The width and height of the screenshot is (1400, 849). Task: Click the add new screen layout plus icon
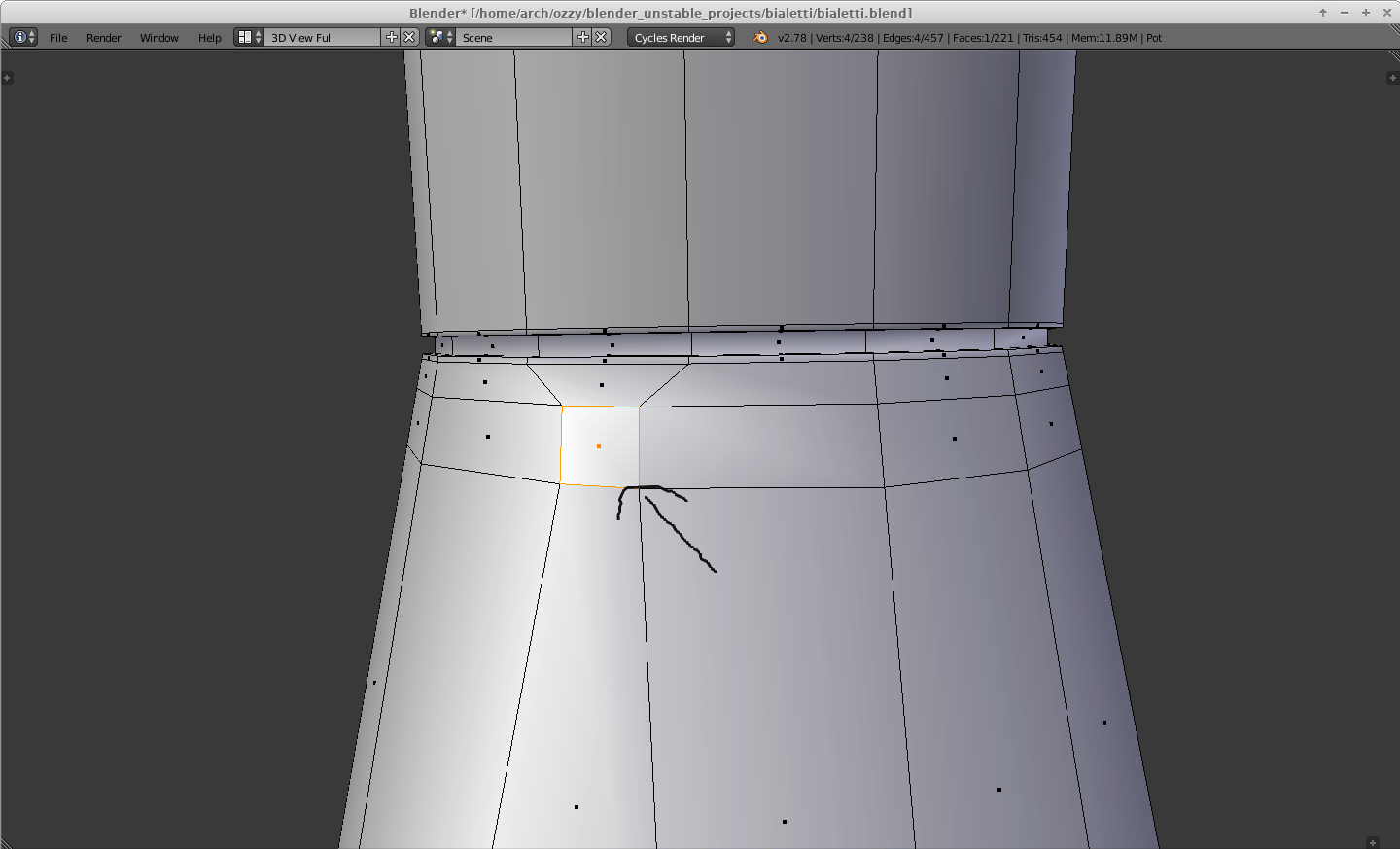pyautogui.click(x=392, y=37)
